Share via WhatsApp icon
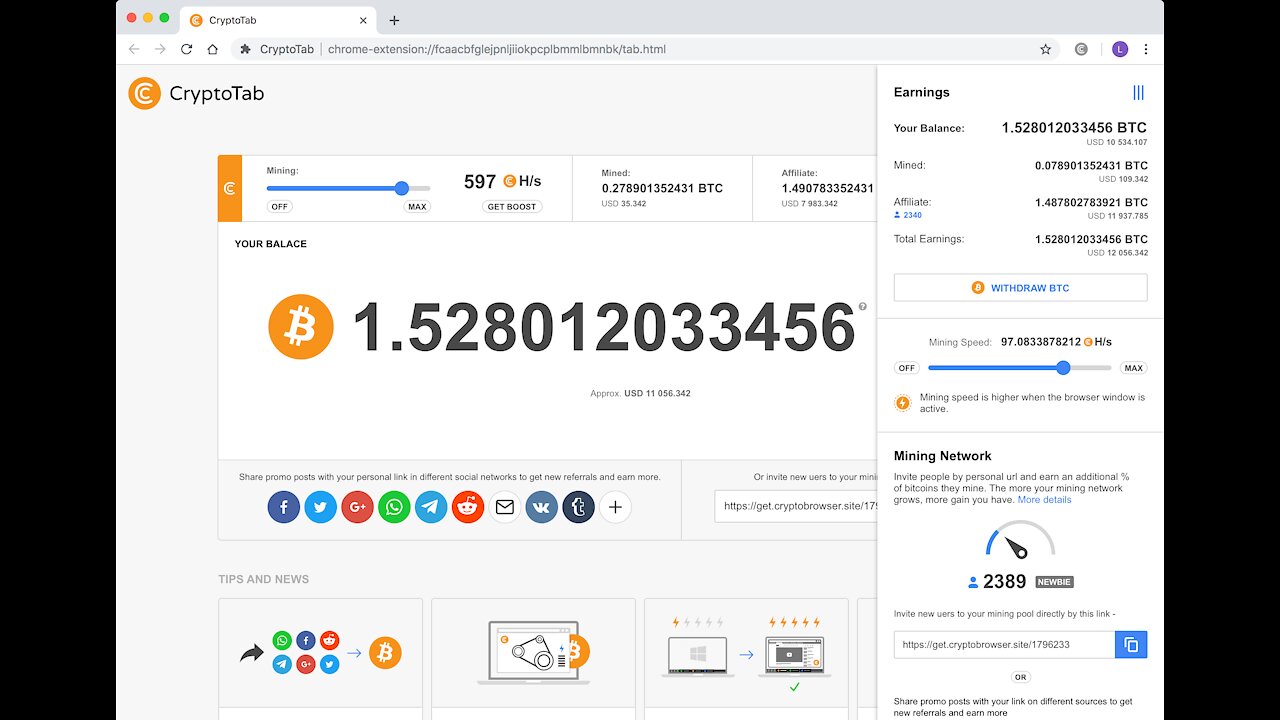This screenshot has height=720, width=1280. 394,507
